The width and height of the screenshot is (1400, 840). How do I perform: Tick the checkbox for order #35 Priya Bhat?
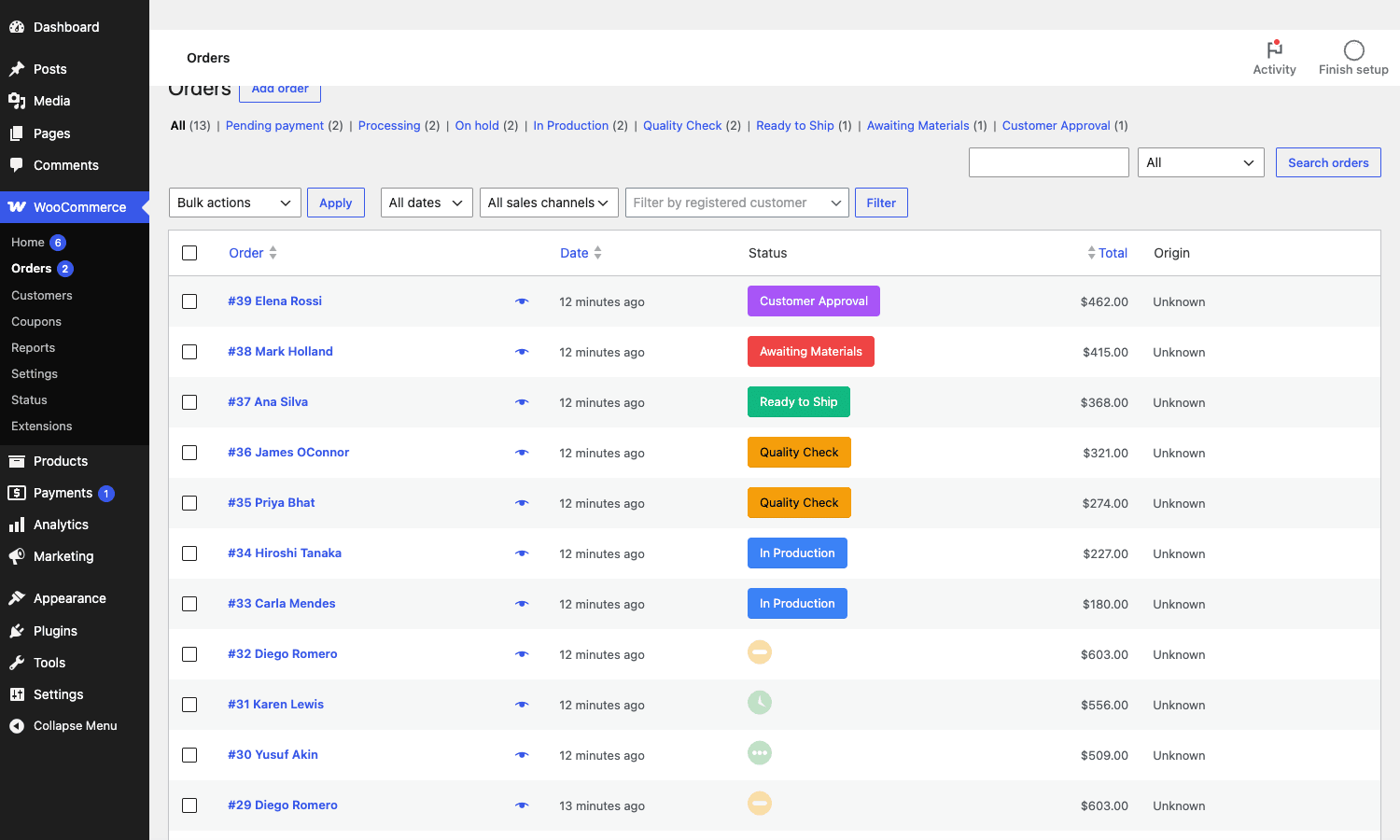(x=189, y=503)
